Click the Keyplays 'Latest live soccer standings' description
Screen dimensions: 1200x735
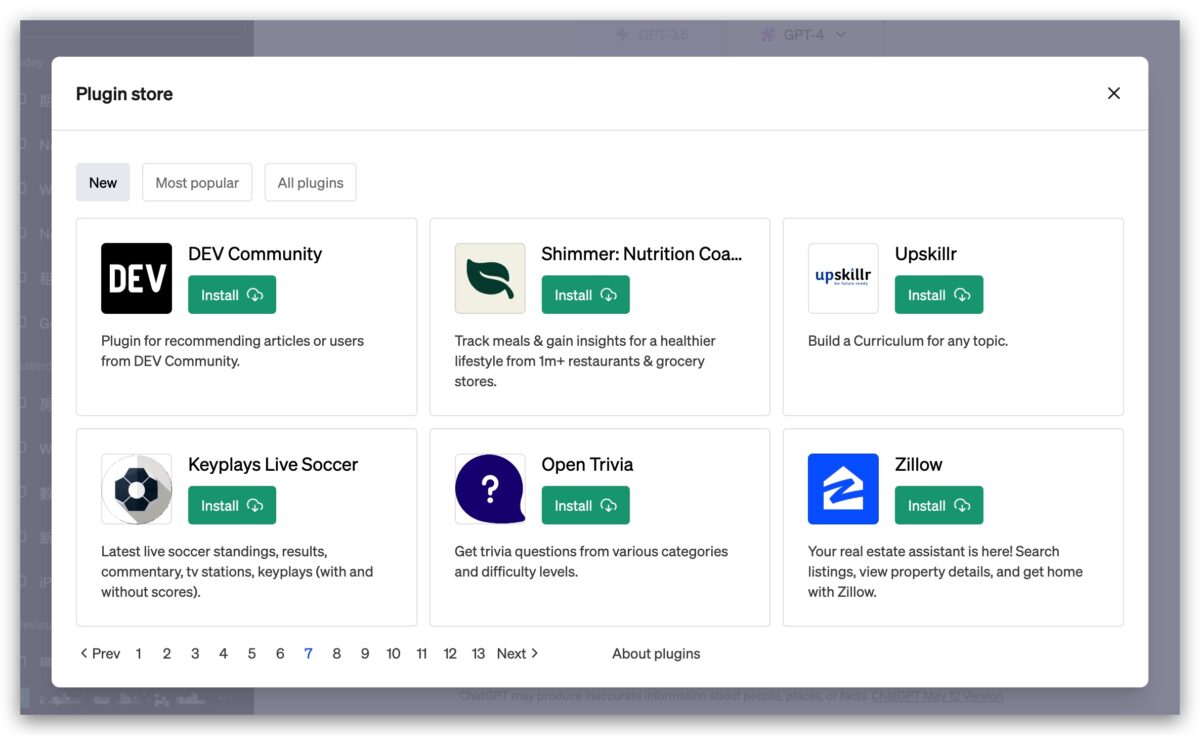pos(237,572)
